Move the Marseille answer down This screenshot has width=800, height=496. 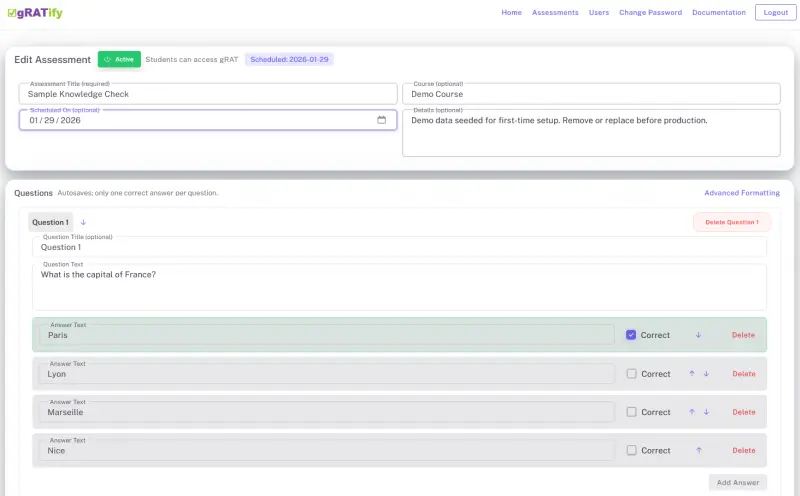coord(706,412)
